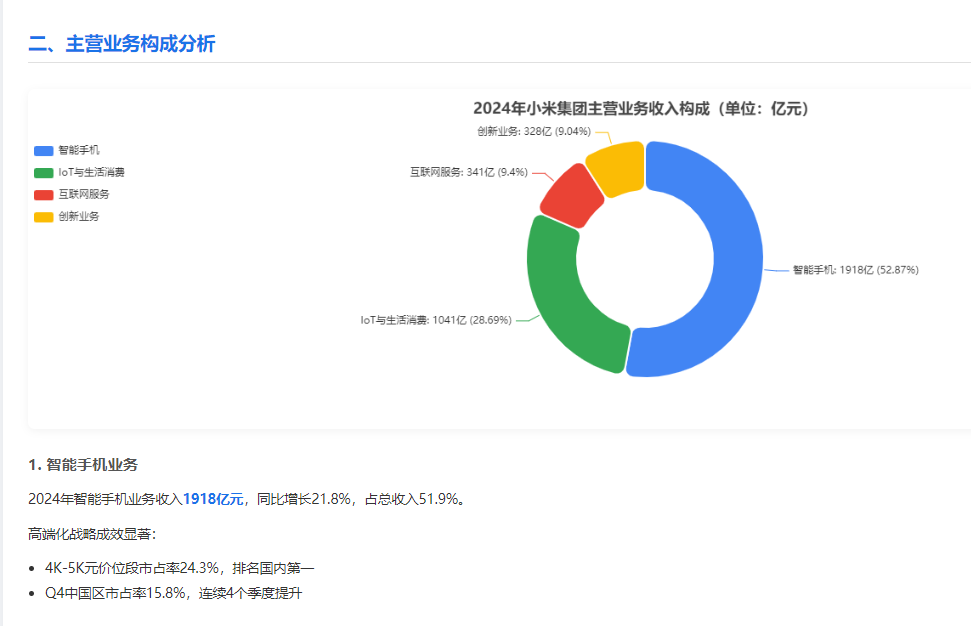Toggle the 智能手机 legend item
Screen dimensions: 971x626
click(x=67, y=150)
